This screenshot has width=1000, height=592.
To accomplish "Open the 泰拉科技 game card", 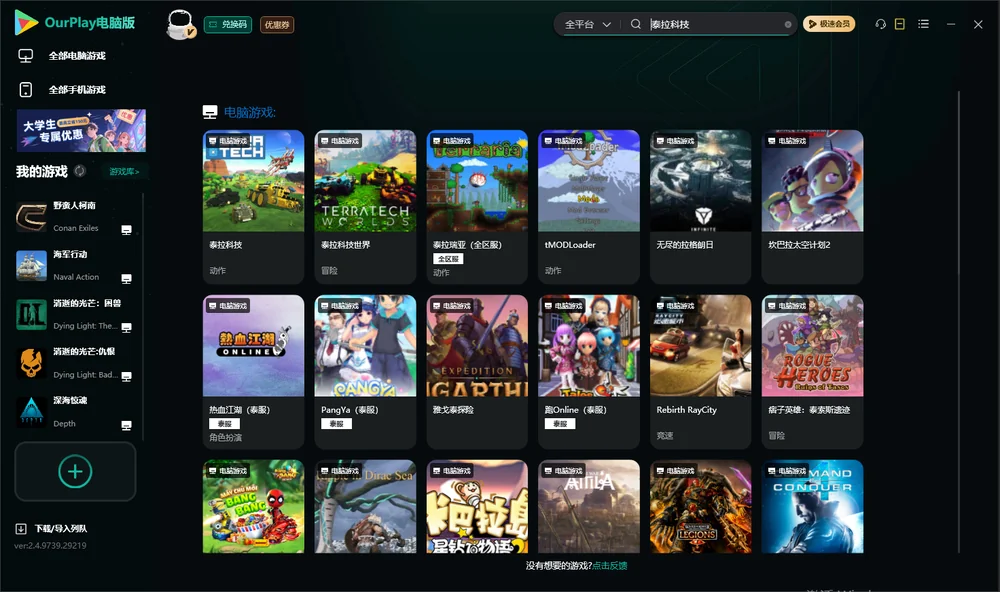I will (253, 207).
